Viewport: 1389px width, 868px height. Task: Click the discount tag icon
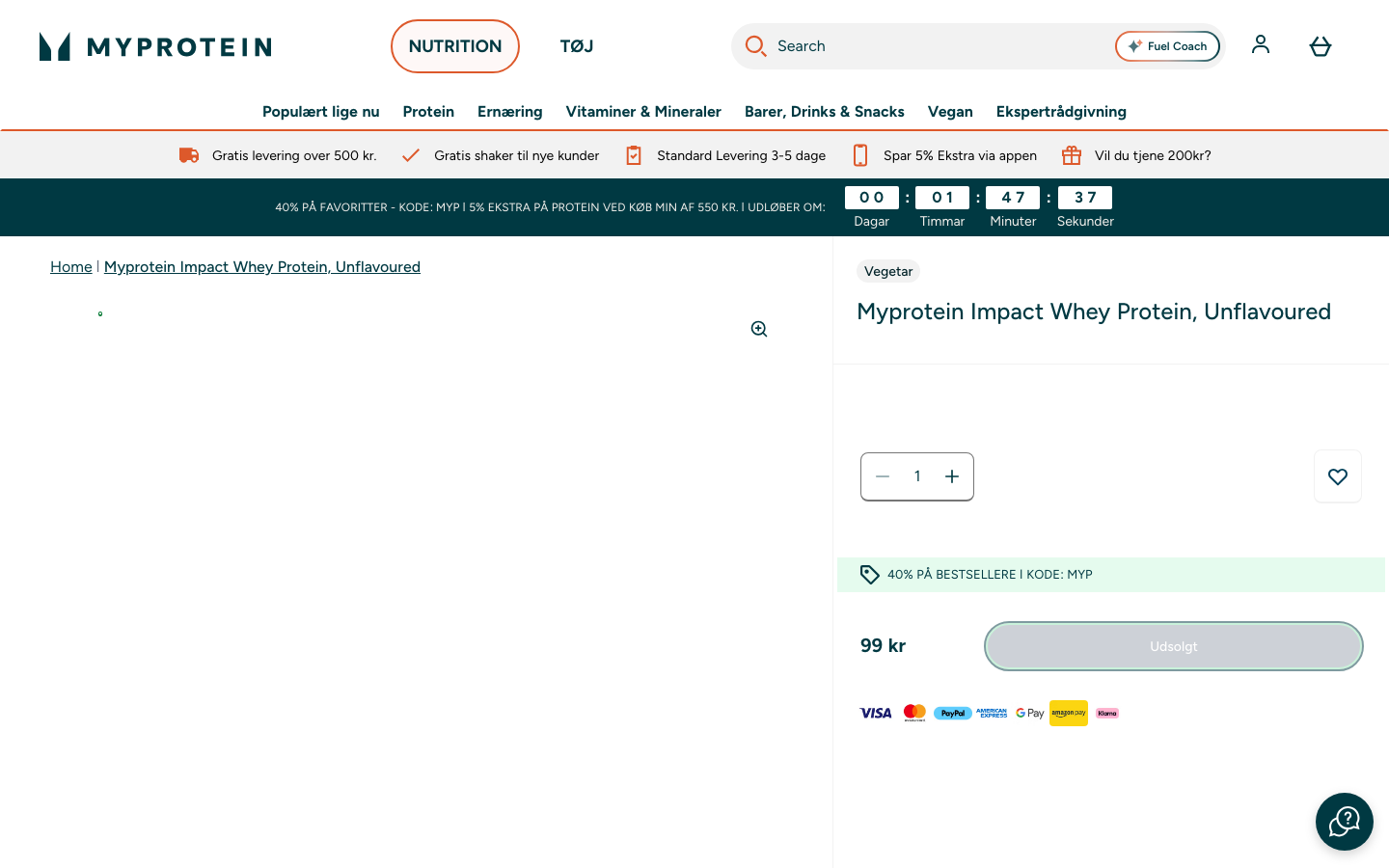click(870, 575)
